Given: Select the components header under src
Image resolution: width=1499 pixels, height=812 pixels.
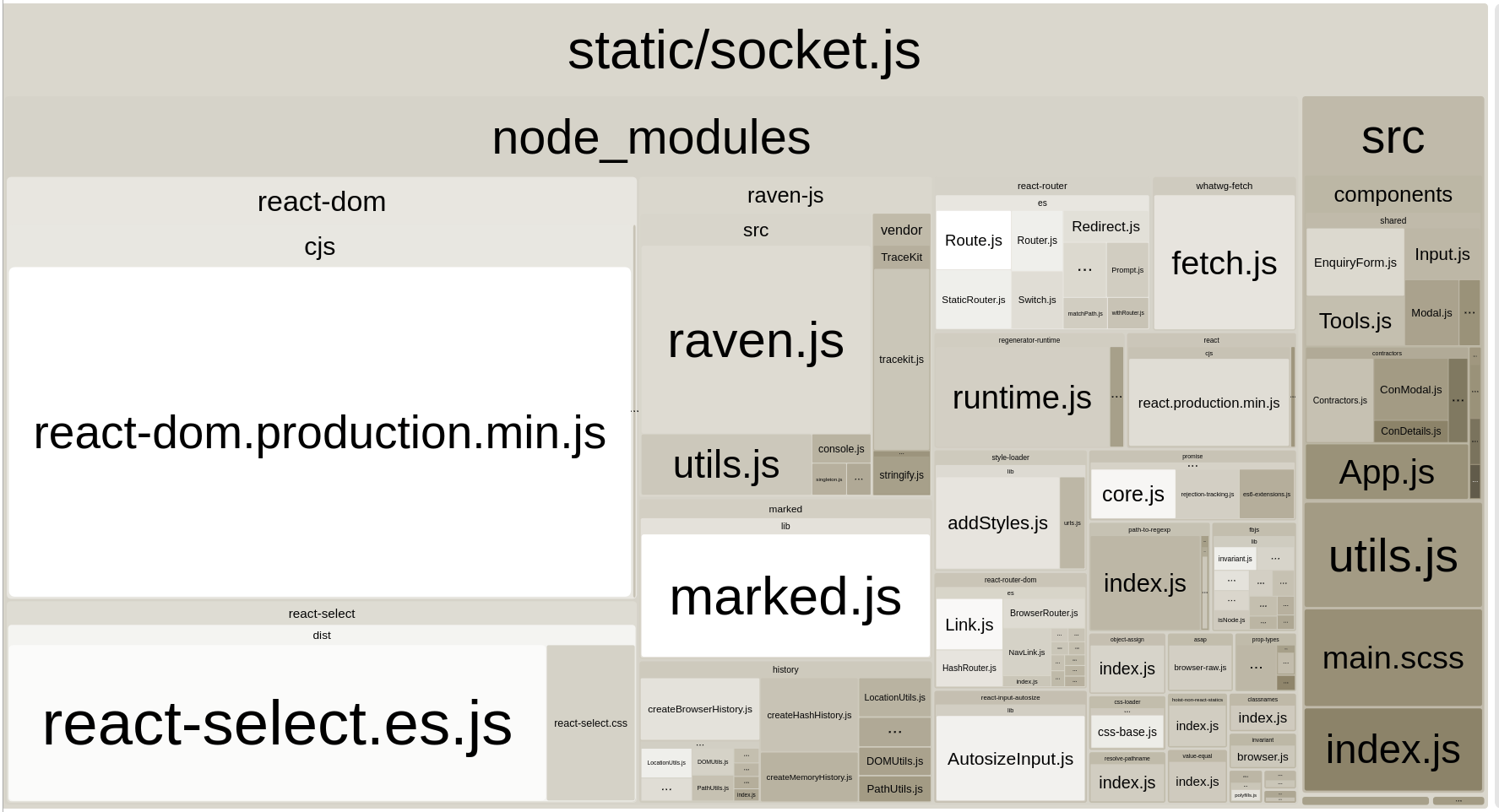Looking at the screenshot, I should point(1393,195).
